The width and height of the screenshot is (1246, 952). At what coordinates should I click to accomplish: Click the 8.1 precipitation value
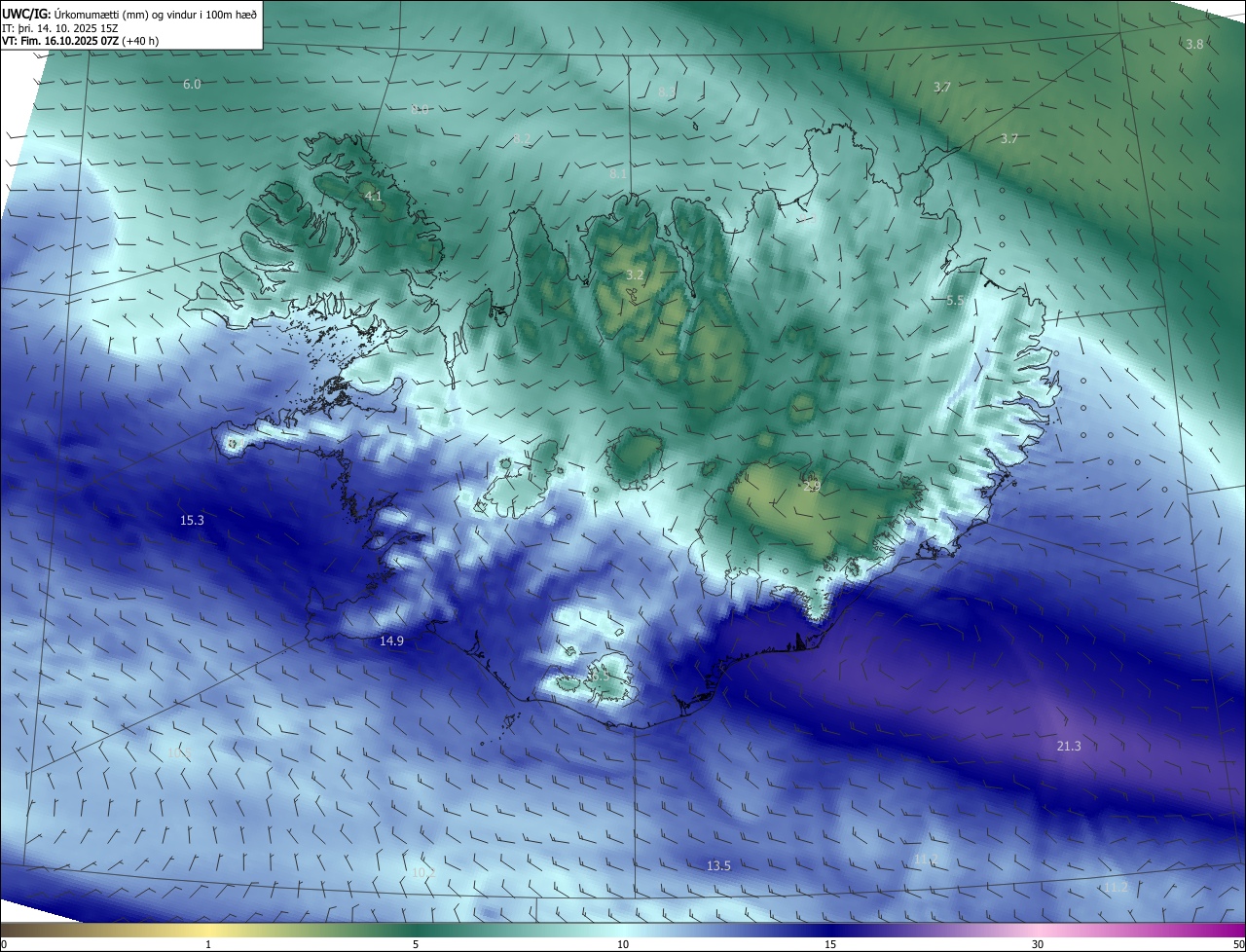(x=618, y=173)
